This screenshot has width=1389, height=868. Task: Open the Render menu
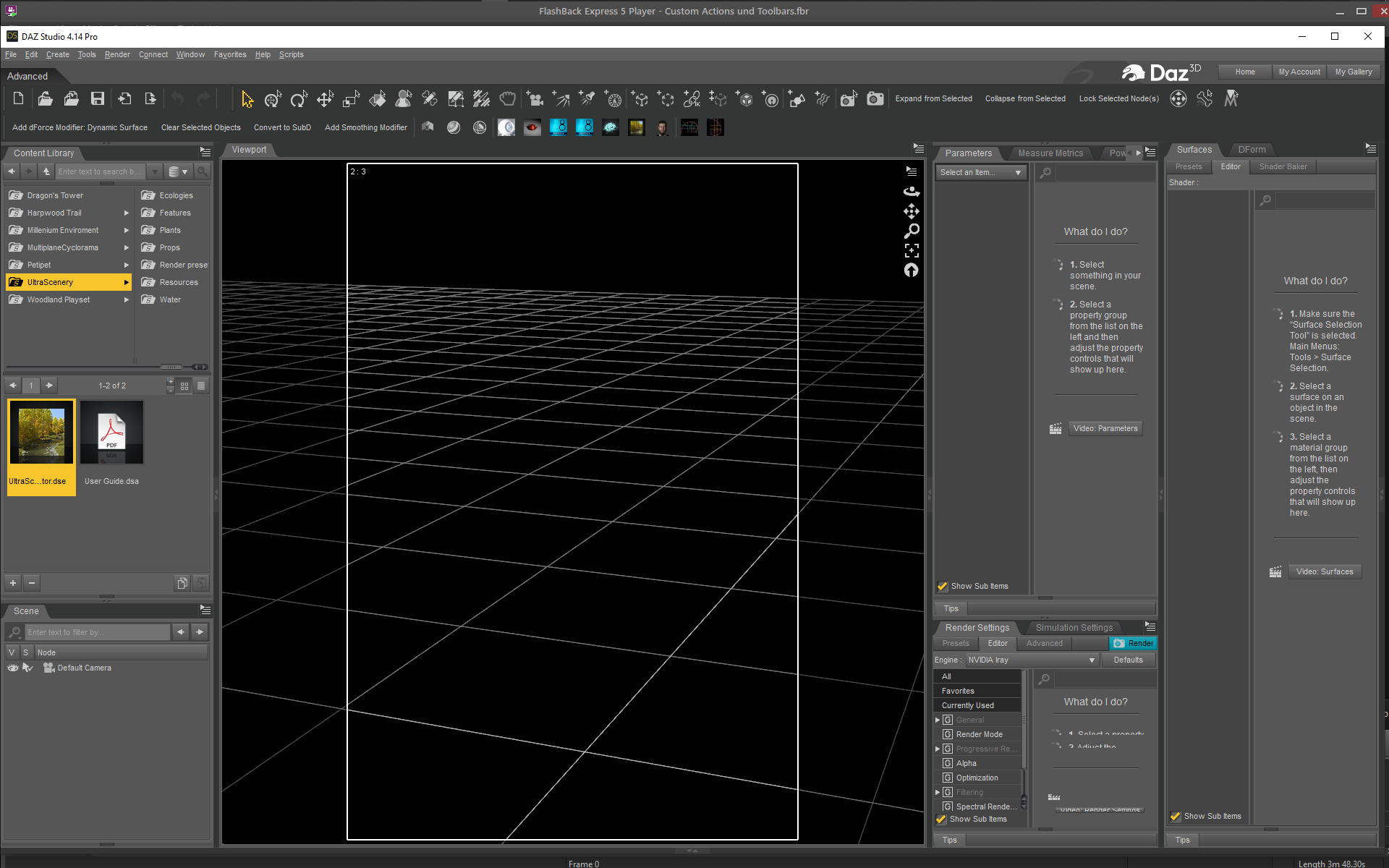116,54
